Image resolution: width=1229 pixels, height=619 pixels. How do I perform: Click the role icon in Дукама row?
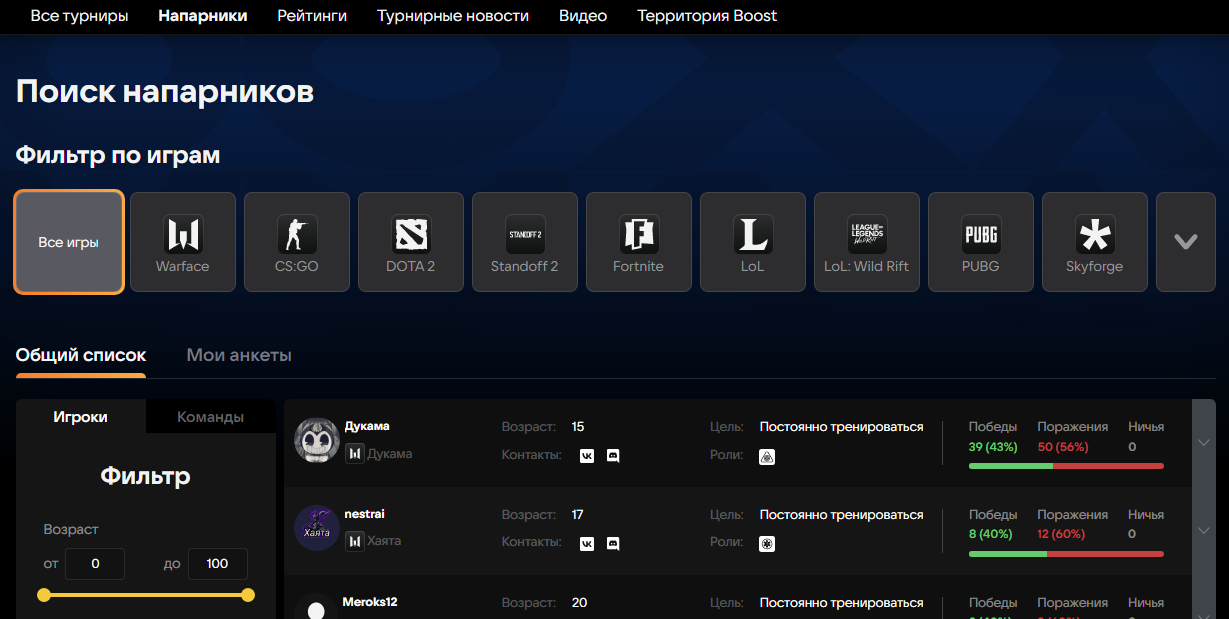(767, 456)
